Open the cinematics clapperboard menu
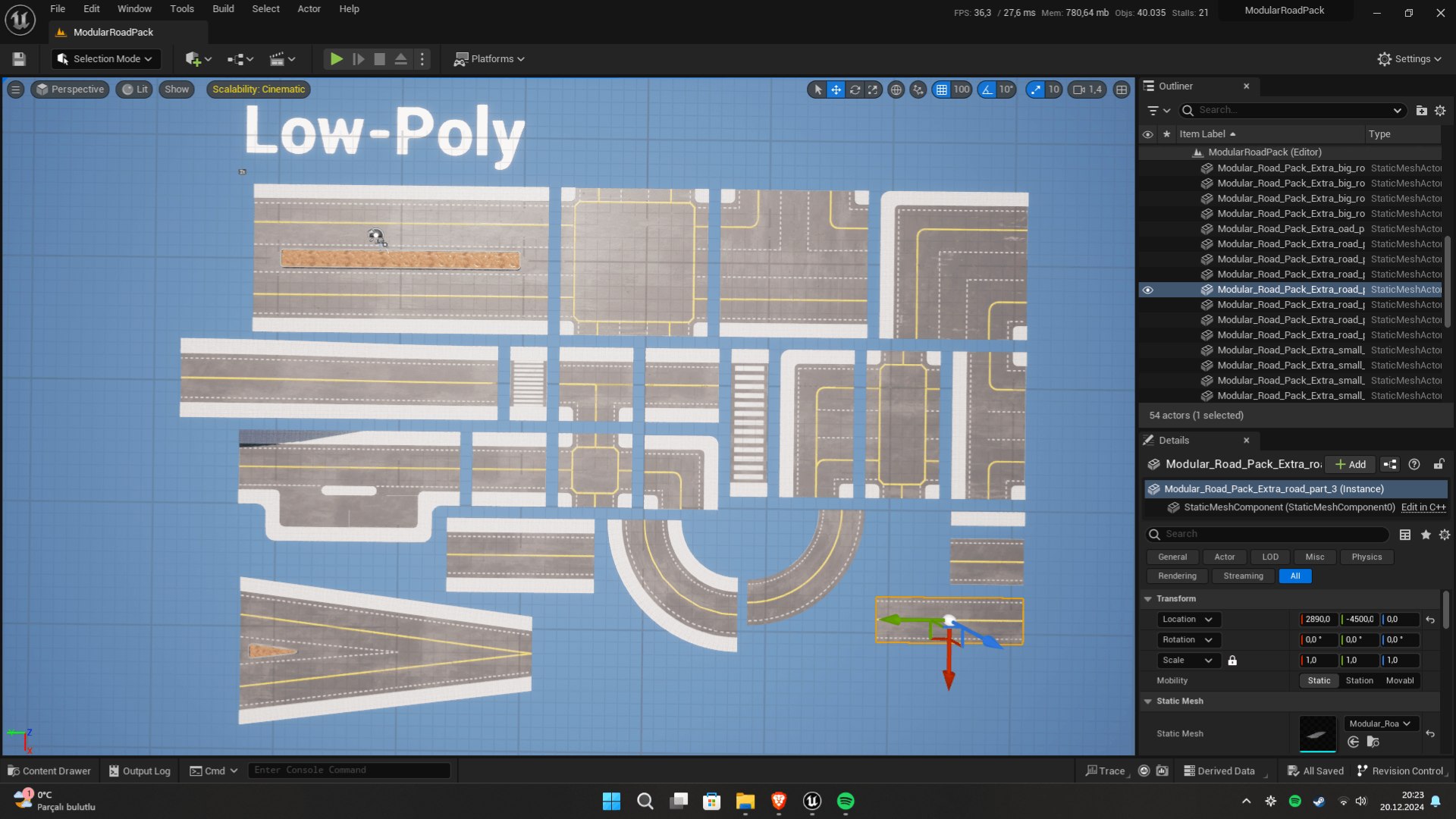Viewport: 1456px width, 819px height. click(282, 59)
